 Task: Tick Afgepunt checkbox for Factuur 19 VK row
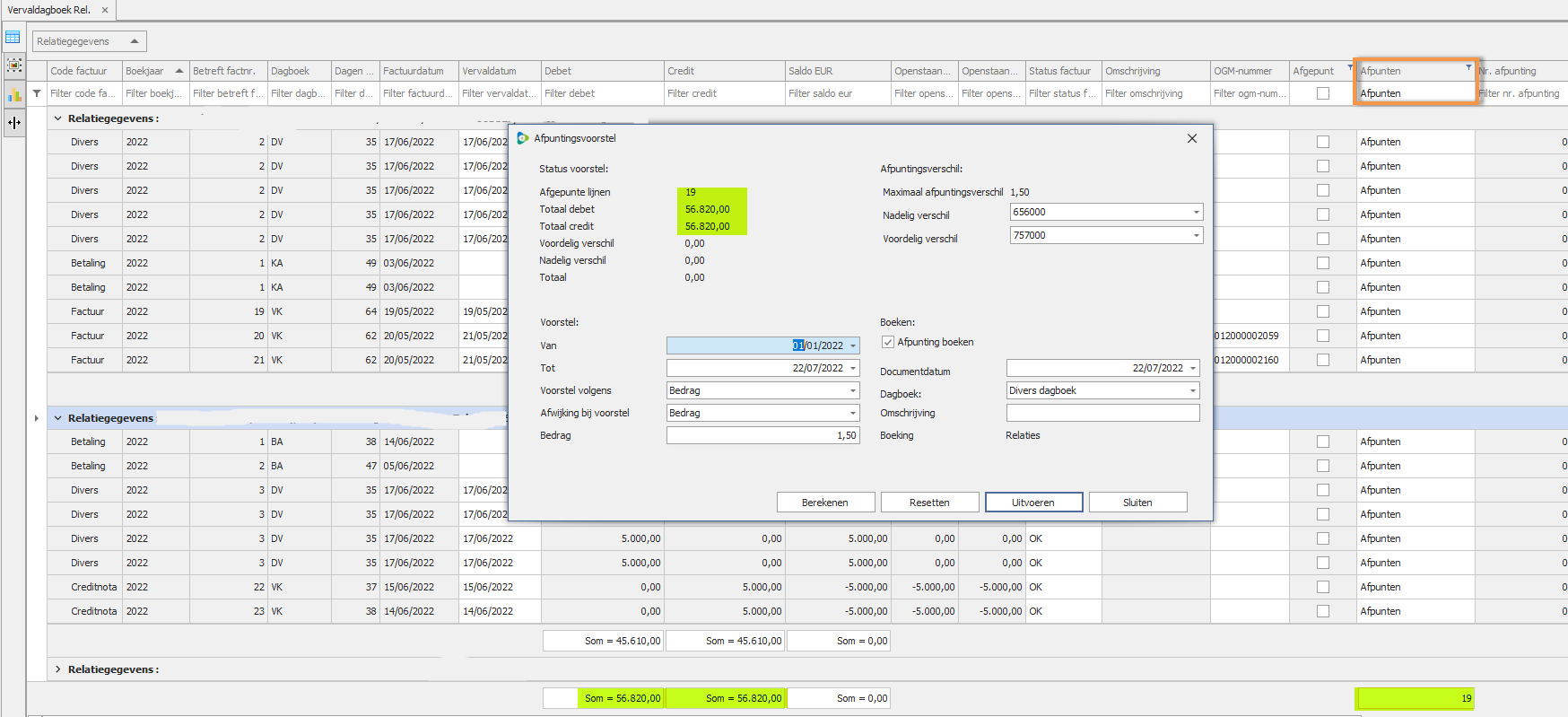1323,311
